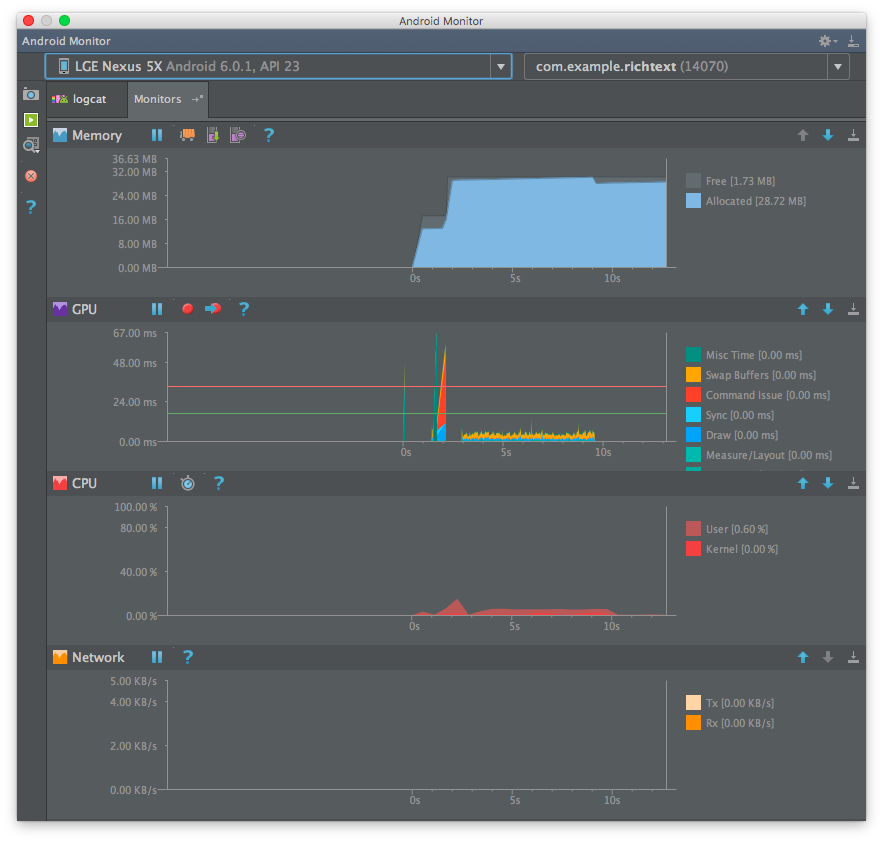Click the arrow on the process selector

coord(838,66)
